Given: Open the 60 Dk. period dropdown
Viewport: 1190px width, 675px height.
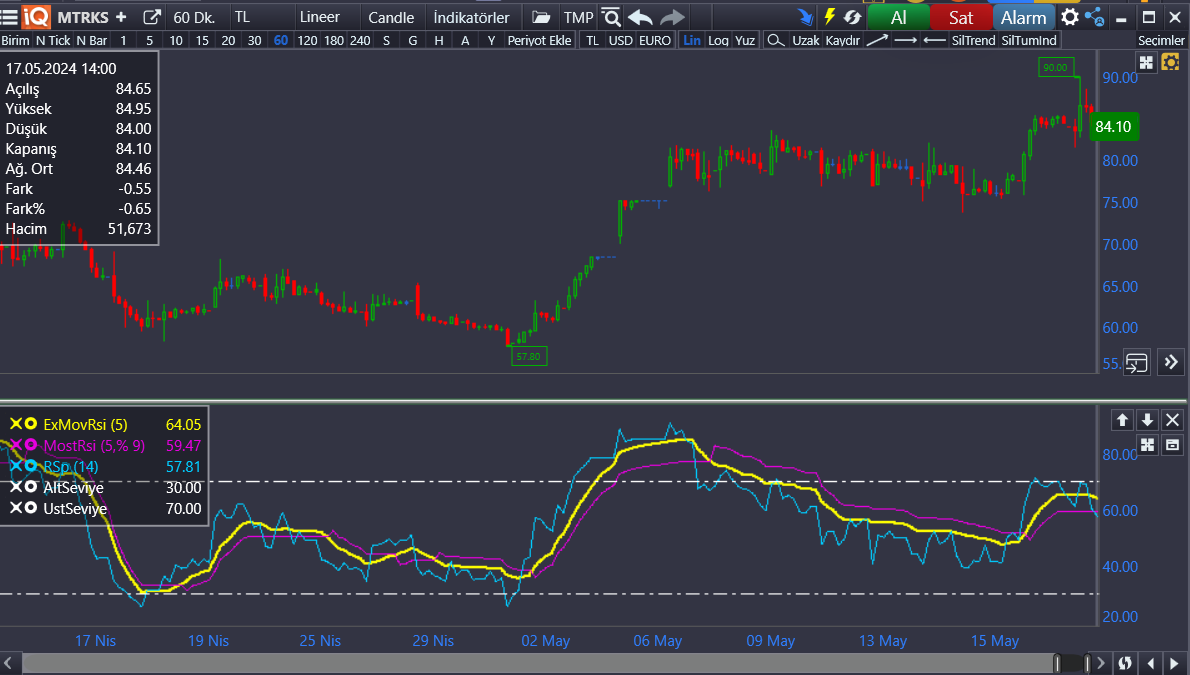Looking at the screenshot, I should pos(194,17).
